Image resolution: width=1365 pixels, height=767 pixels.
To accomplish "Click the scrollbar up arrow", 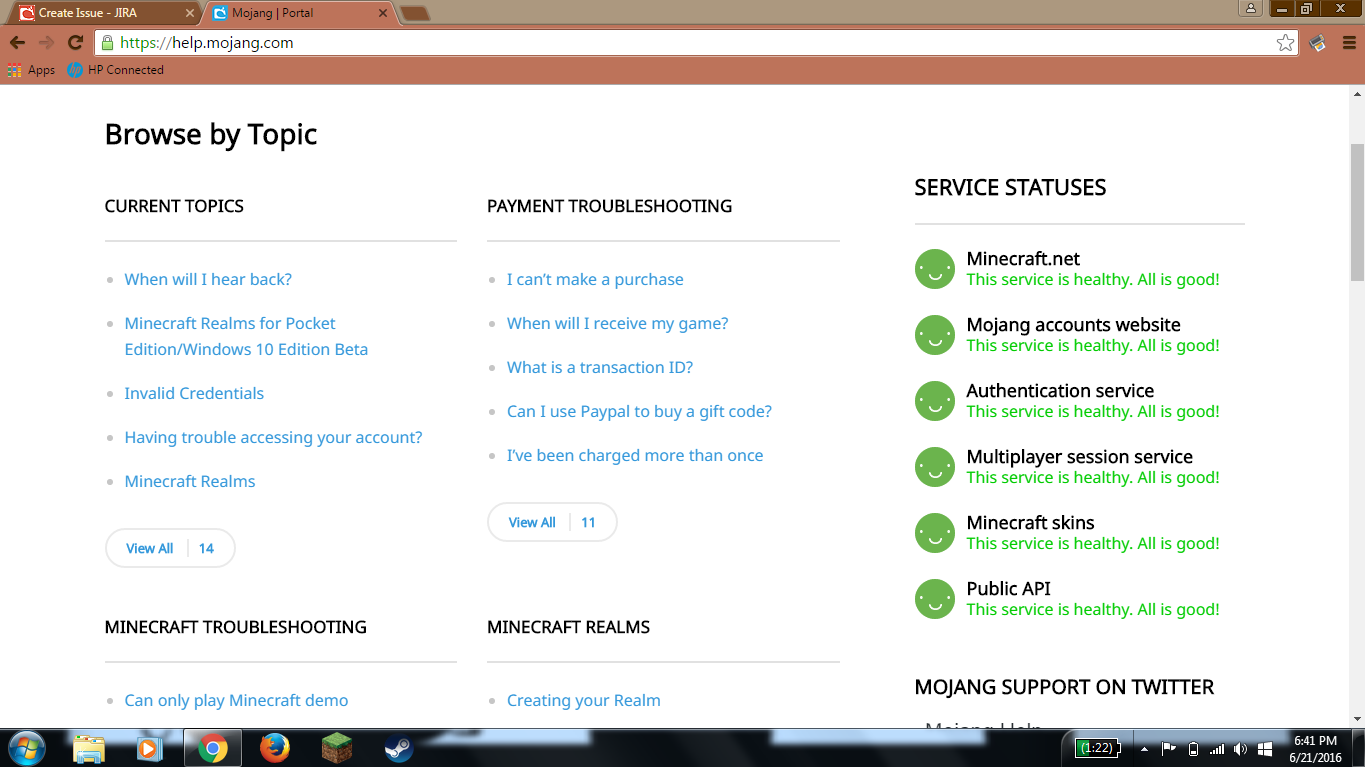I will [1357, 93].
